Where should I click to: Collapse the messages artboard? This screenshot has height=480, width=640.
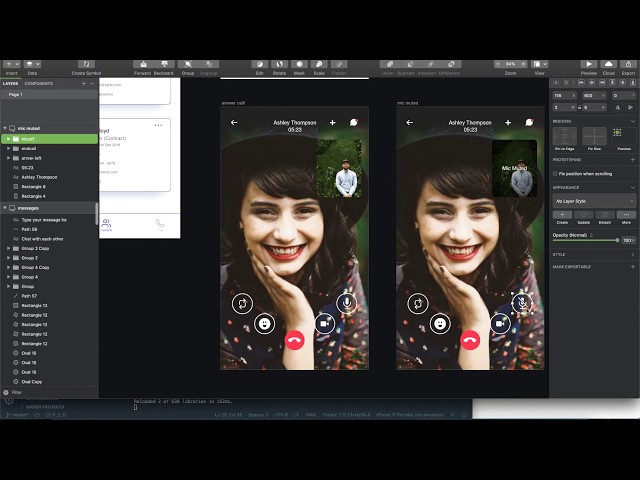[x=5, y=208]
